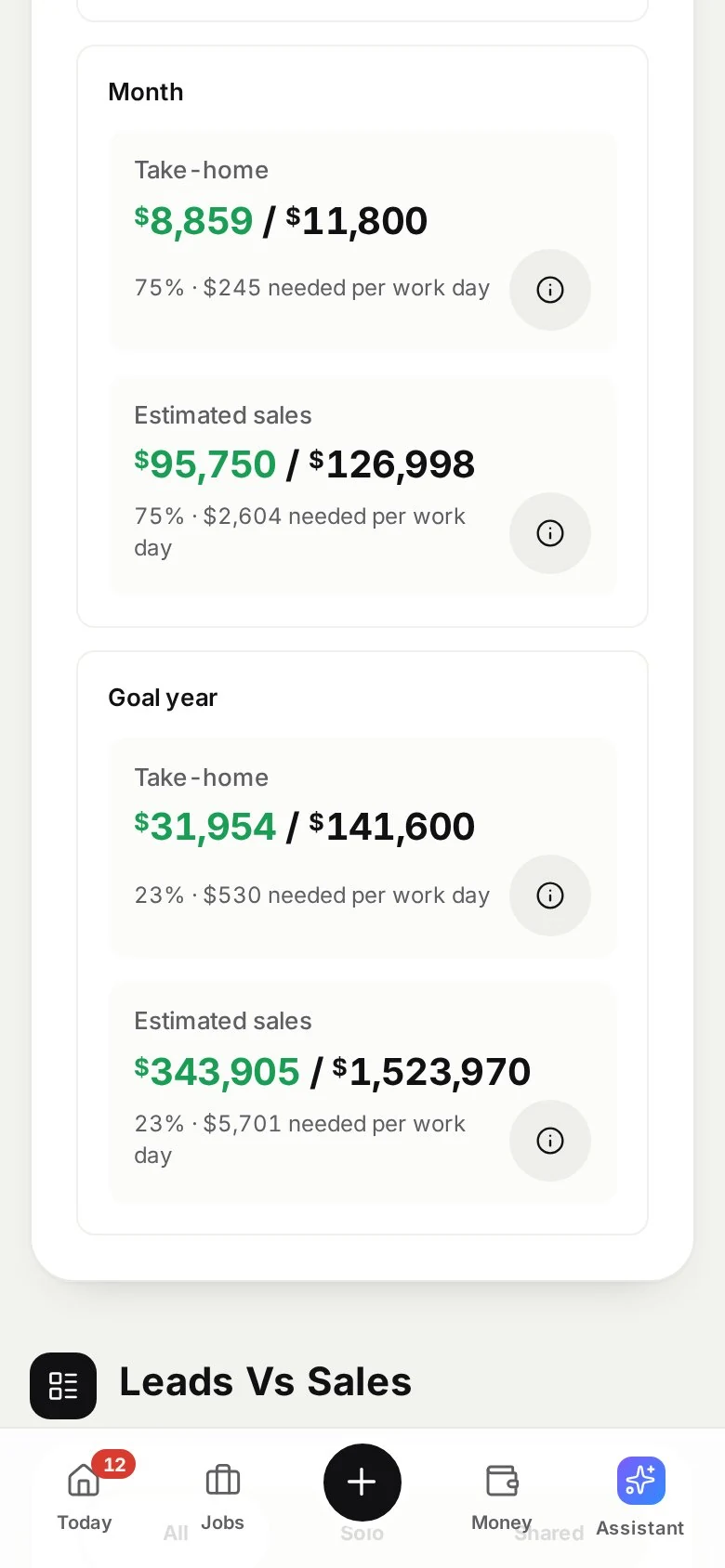Open the Money tab
Image resolution: width=725 pixels, height=1568 pixels.
point(502,1496)
